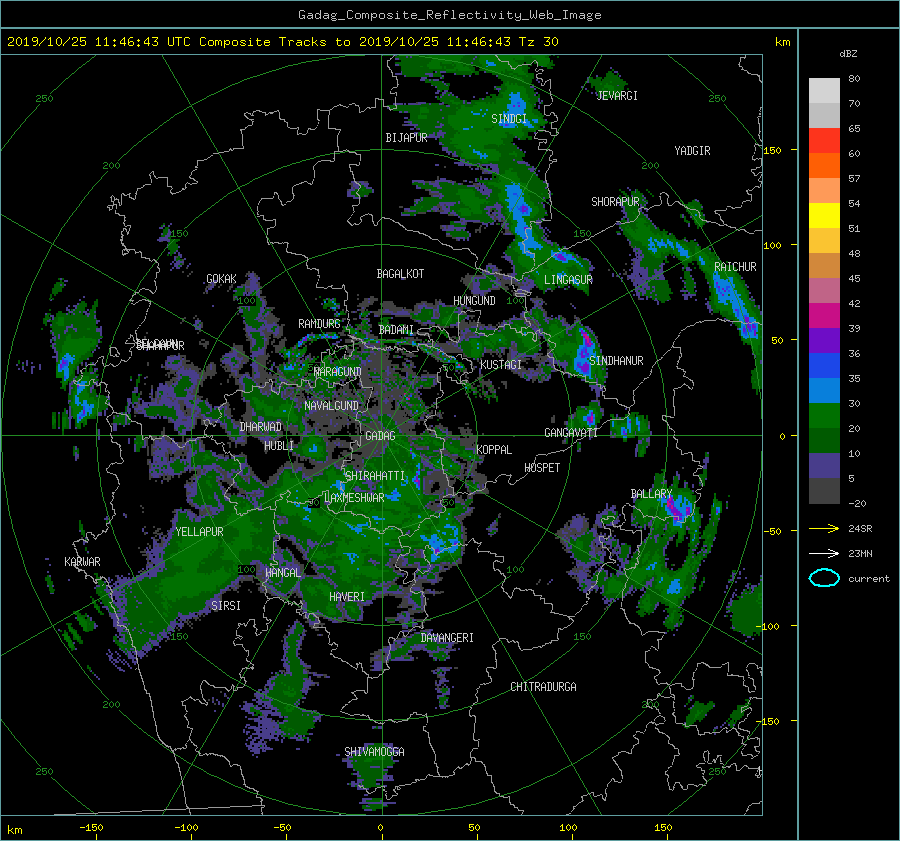The width and height of the screenshot is (900, 841).
Task: Click the GOKAK city label
Action: click(x=221, y=278)
